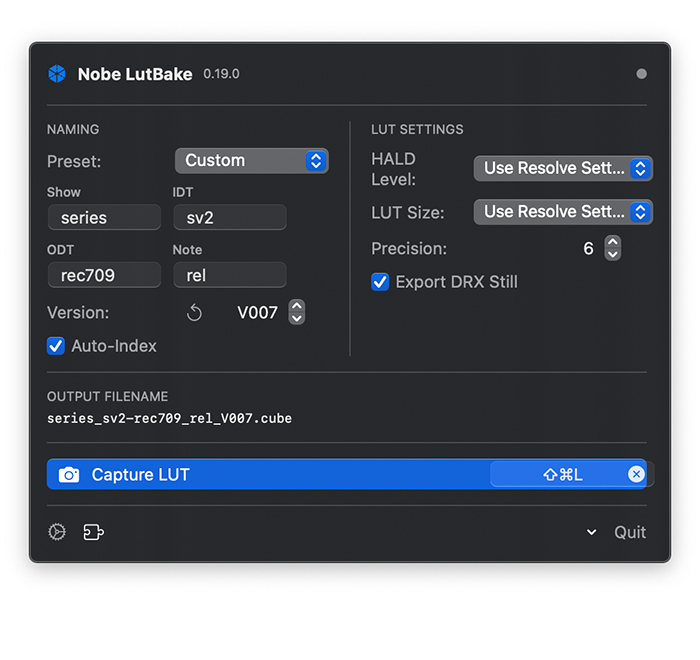Quit the application

(630, 532)
